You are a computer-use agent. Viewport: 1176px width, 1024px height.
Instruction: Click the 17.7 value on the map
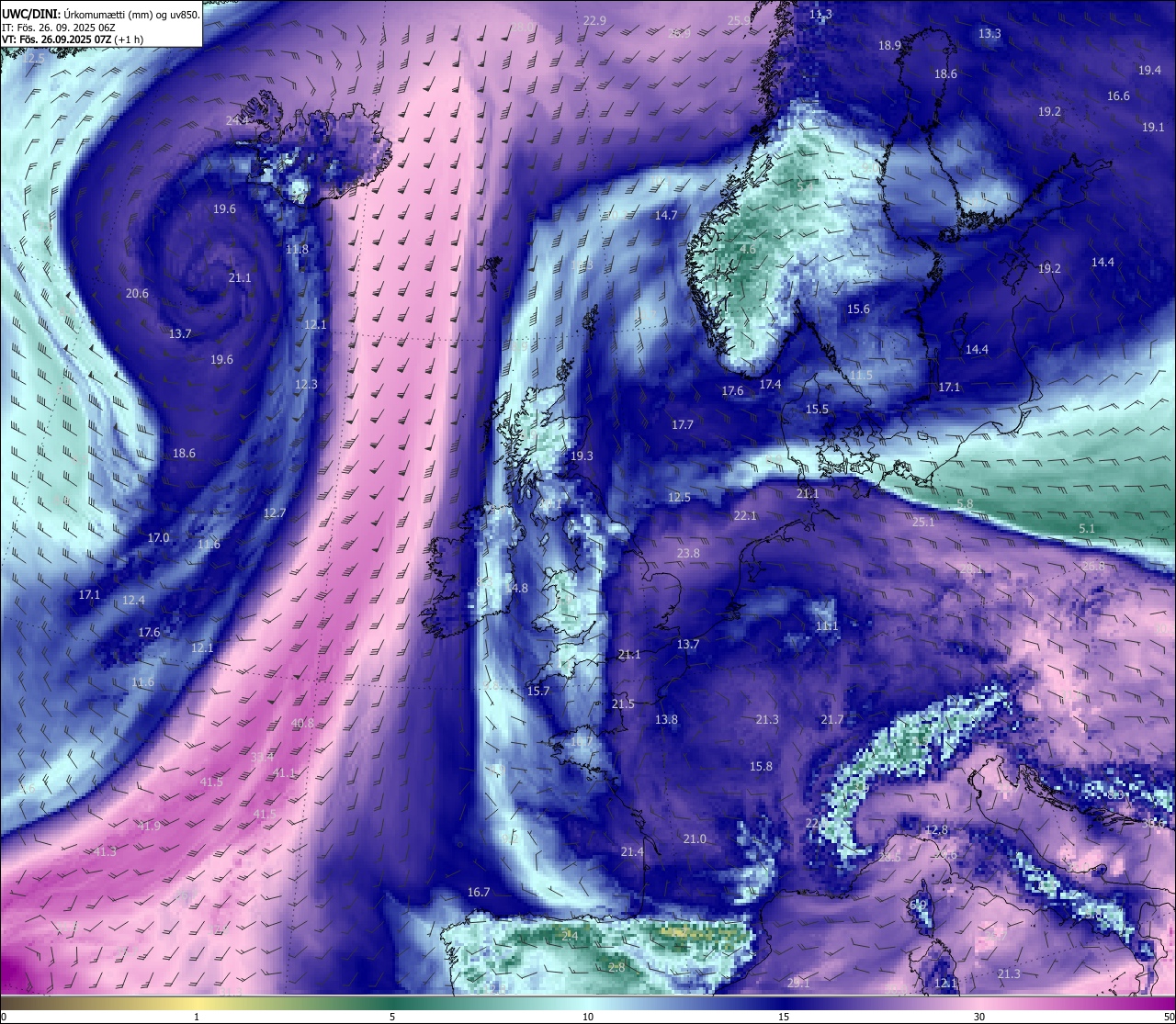pyautogui.click(x=682, y=424)
